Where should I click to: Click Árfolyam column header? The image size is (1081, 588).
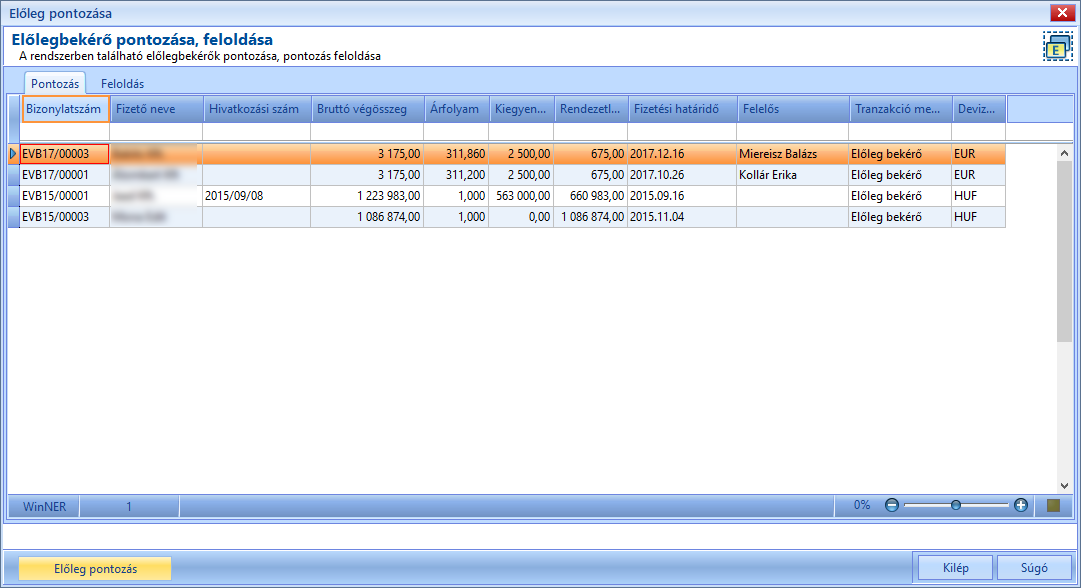[456, 109]
